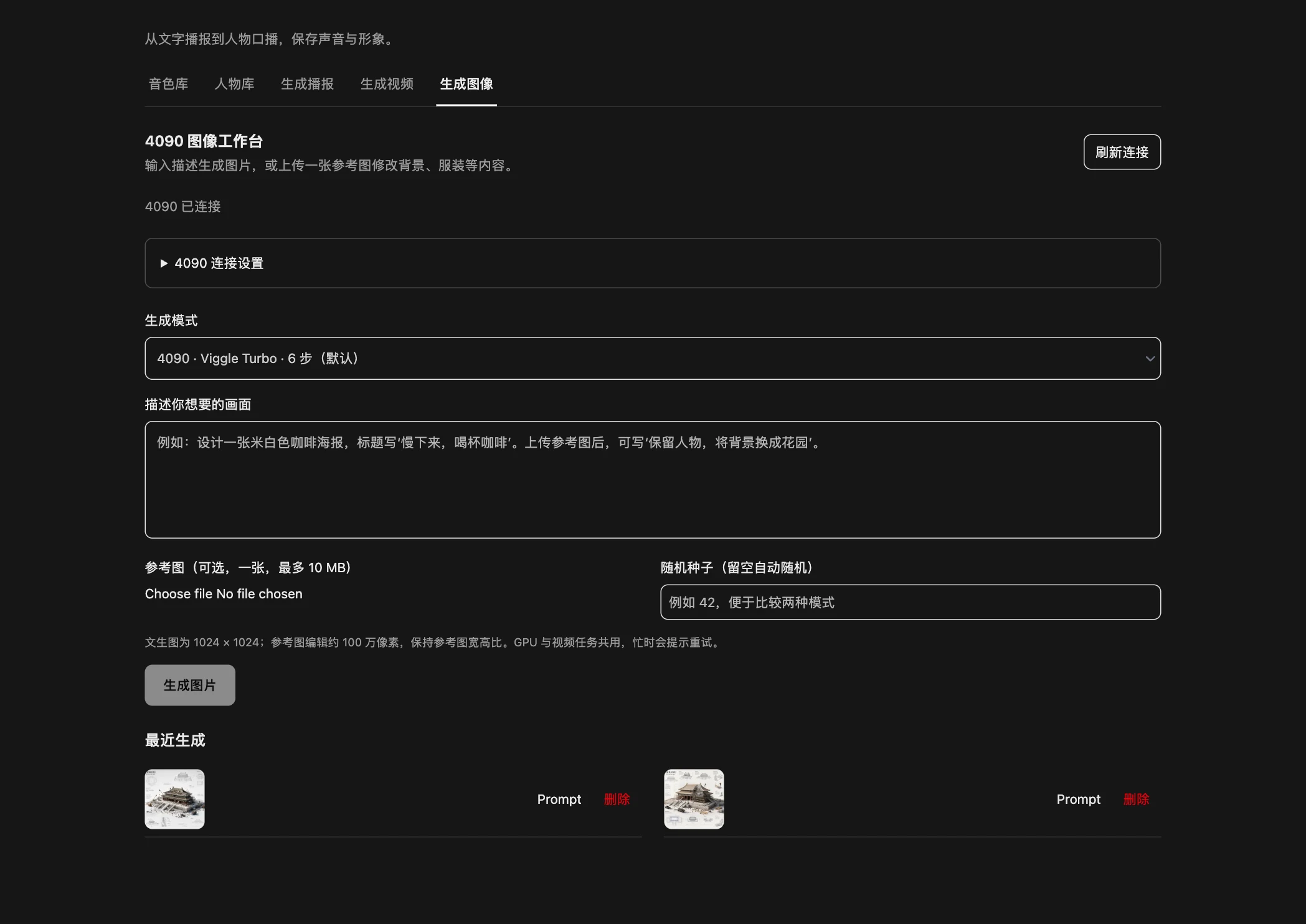The height and width of the screenshot is (924, 1306).
Task: Open the second recent generation thumbnail
Action: [x=694, y=799]
